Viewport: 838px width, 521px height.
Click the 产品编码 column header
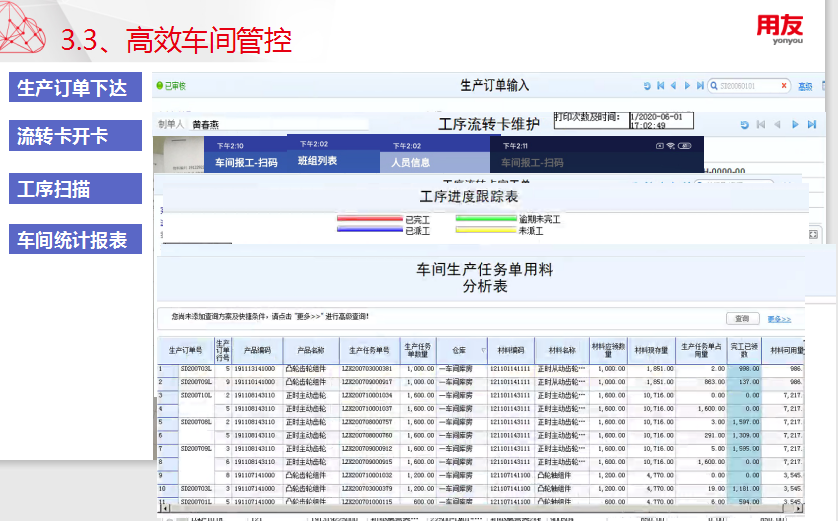coord(257,351)
